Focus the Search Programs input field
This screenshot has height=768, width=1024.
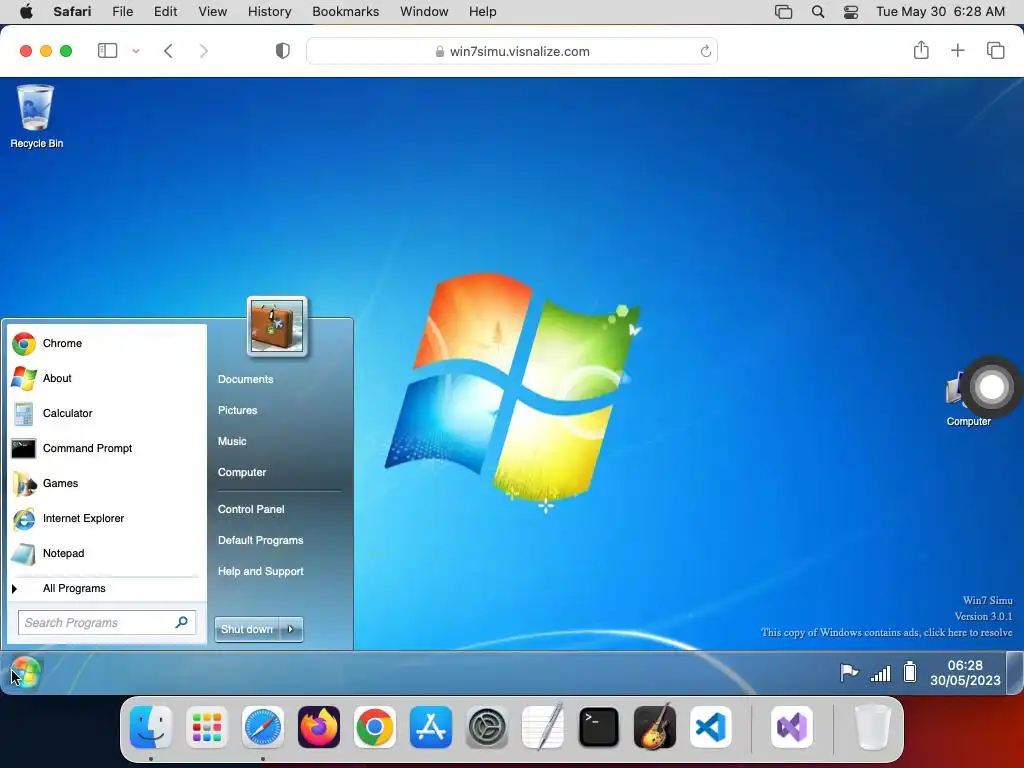[106, 623]
